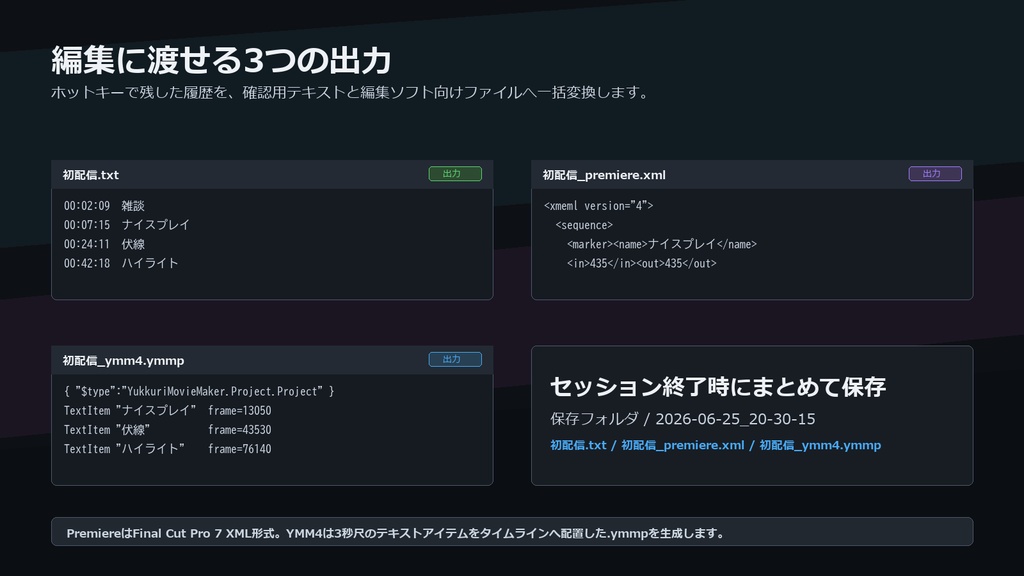Select the 初配信_premiere.xml panel title
The height and width of the screenshot is (576, 1024).
click(x=604, y=175)
